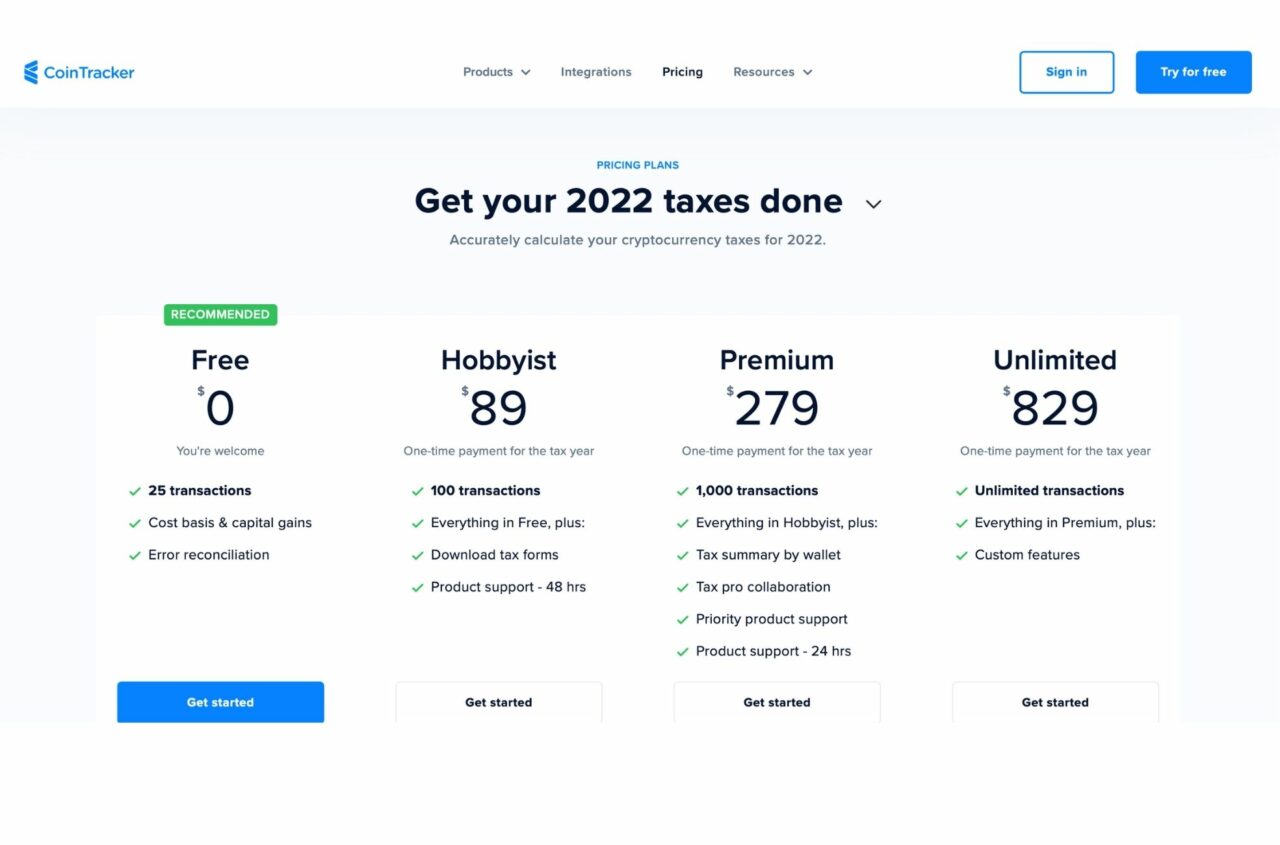Click the checkmark beside Tax pro collaboration

coord(684,587)
